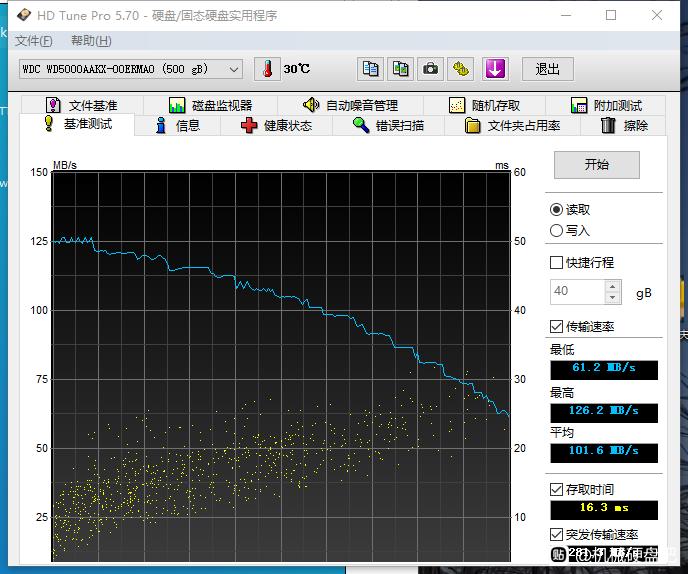Expand the WDC WD5000AAKX drive dropdown
The image size is (688, 574).
point(234,69)
